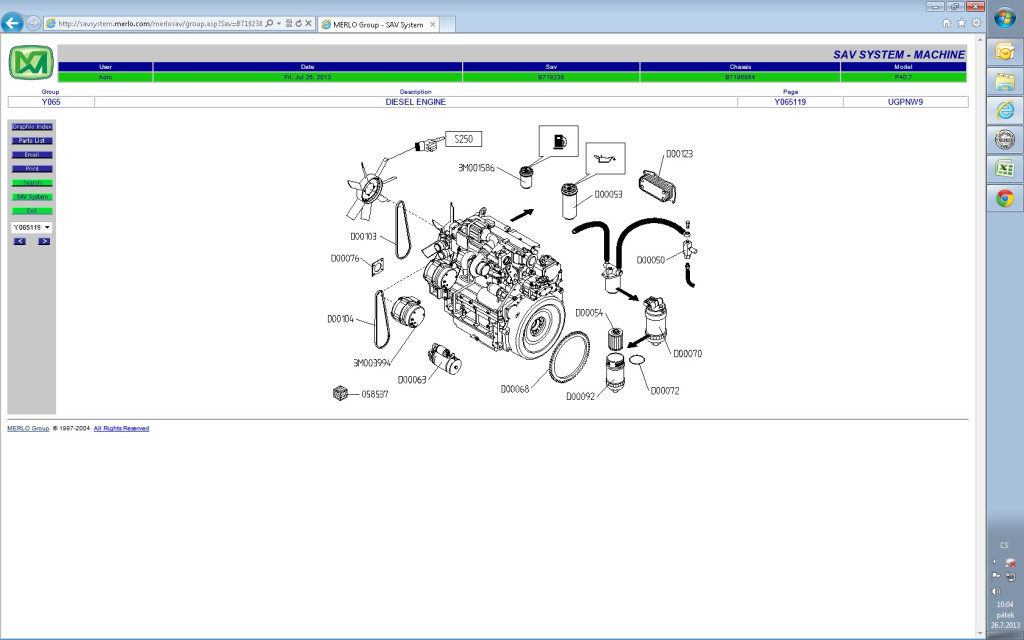Click the Email button in sidebar
The image size is (1024, 640).
pos(32,155)
